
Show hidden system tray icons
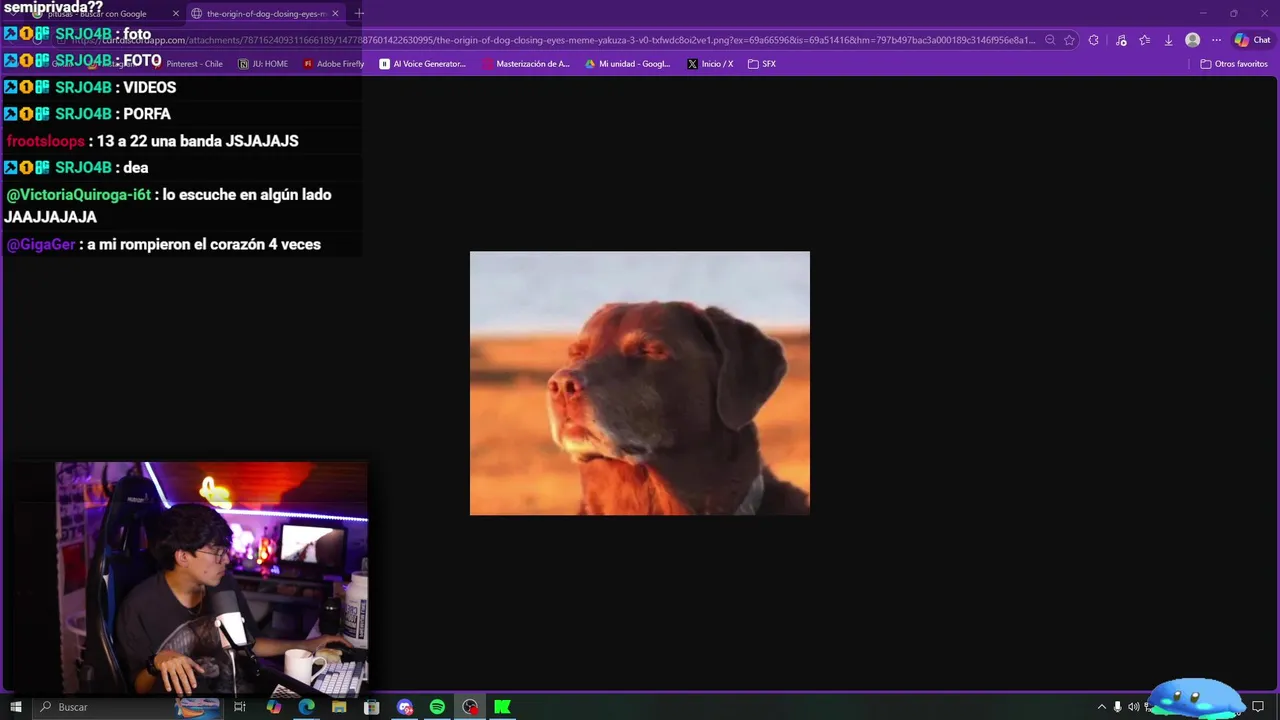point(1101,707)
